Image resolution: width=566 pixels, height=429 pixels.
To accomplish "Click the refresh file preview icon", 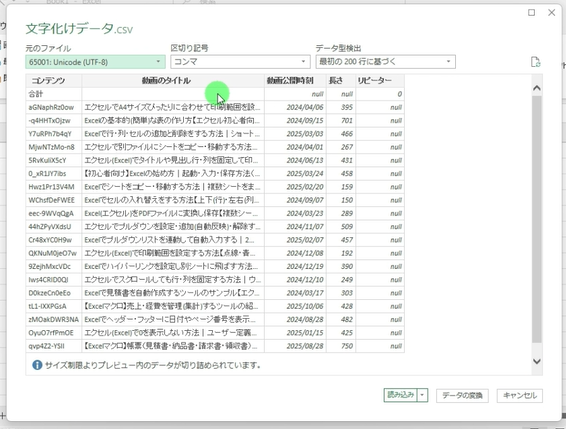I will (x=536, y=62).
